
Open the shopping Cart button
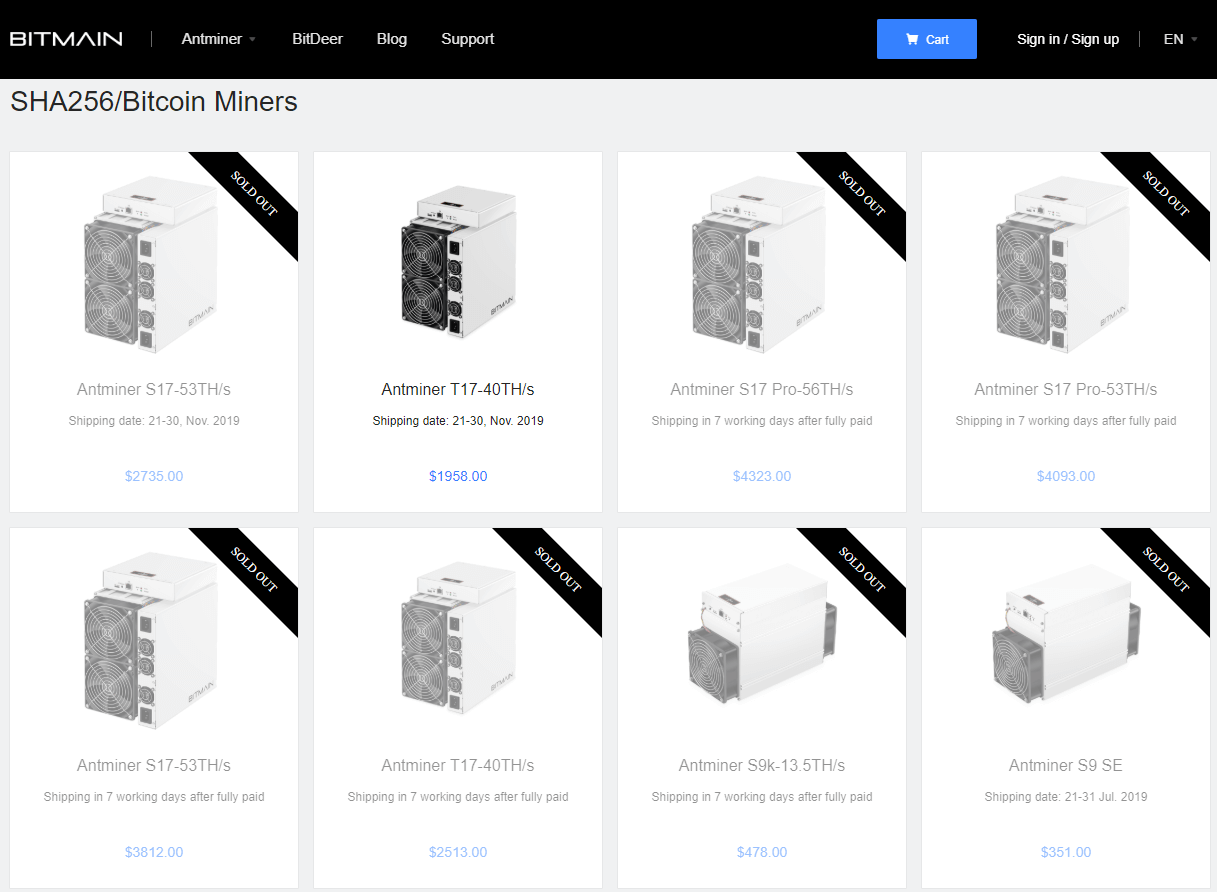coord(927,39)
